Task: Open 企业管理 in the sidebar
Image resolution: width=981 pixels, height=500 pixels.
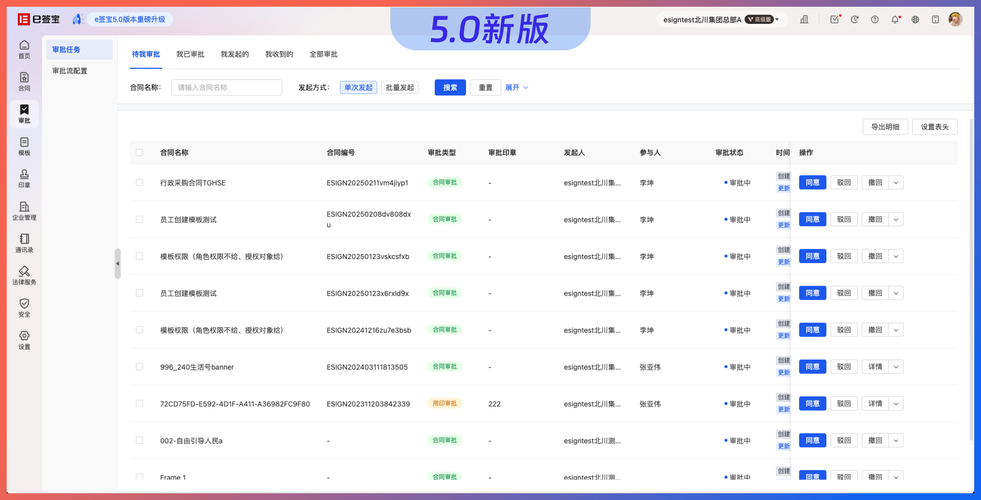Action: click(24, 210)
